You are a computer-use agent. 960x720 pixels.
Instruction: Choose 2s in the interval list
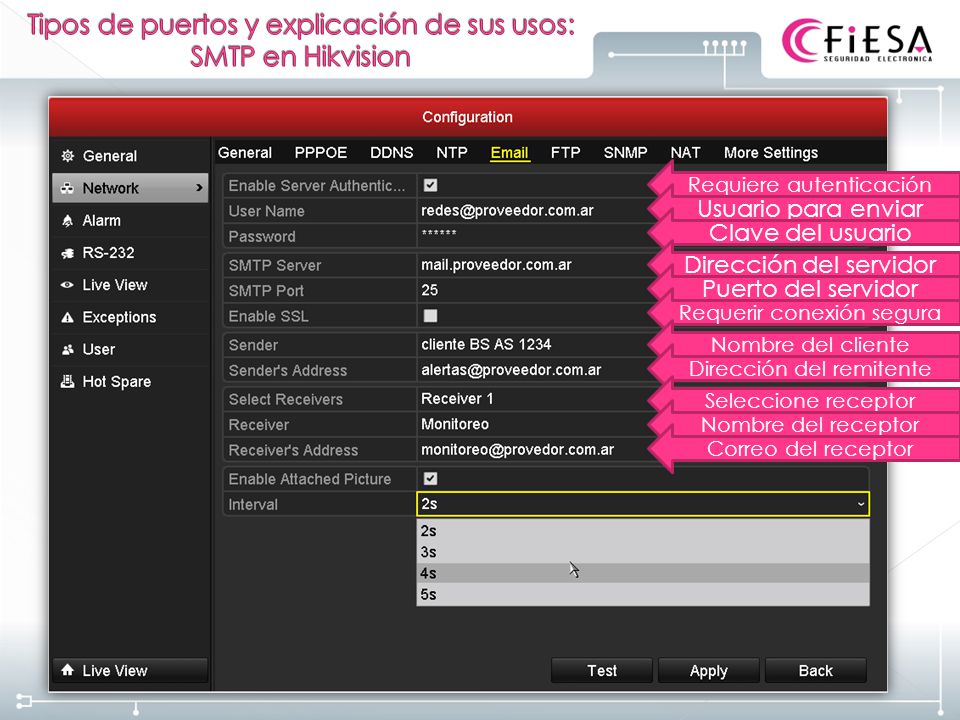tap(643, 531)
